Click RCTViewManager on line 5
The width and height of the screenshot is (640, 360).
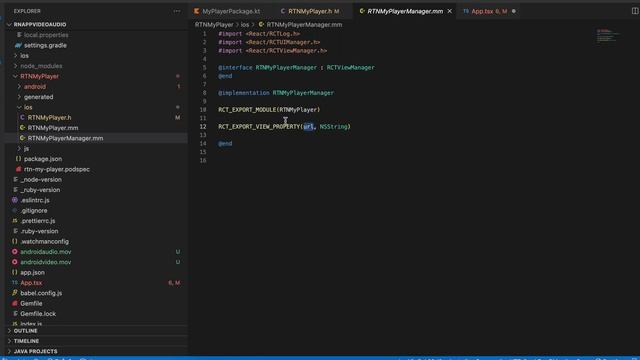coord(350,67)
